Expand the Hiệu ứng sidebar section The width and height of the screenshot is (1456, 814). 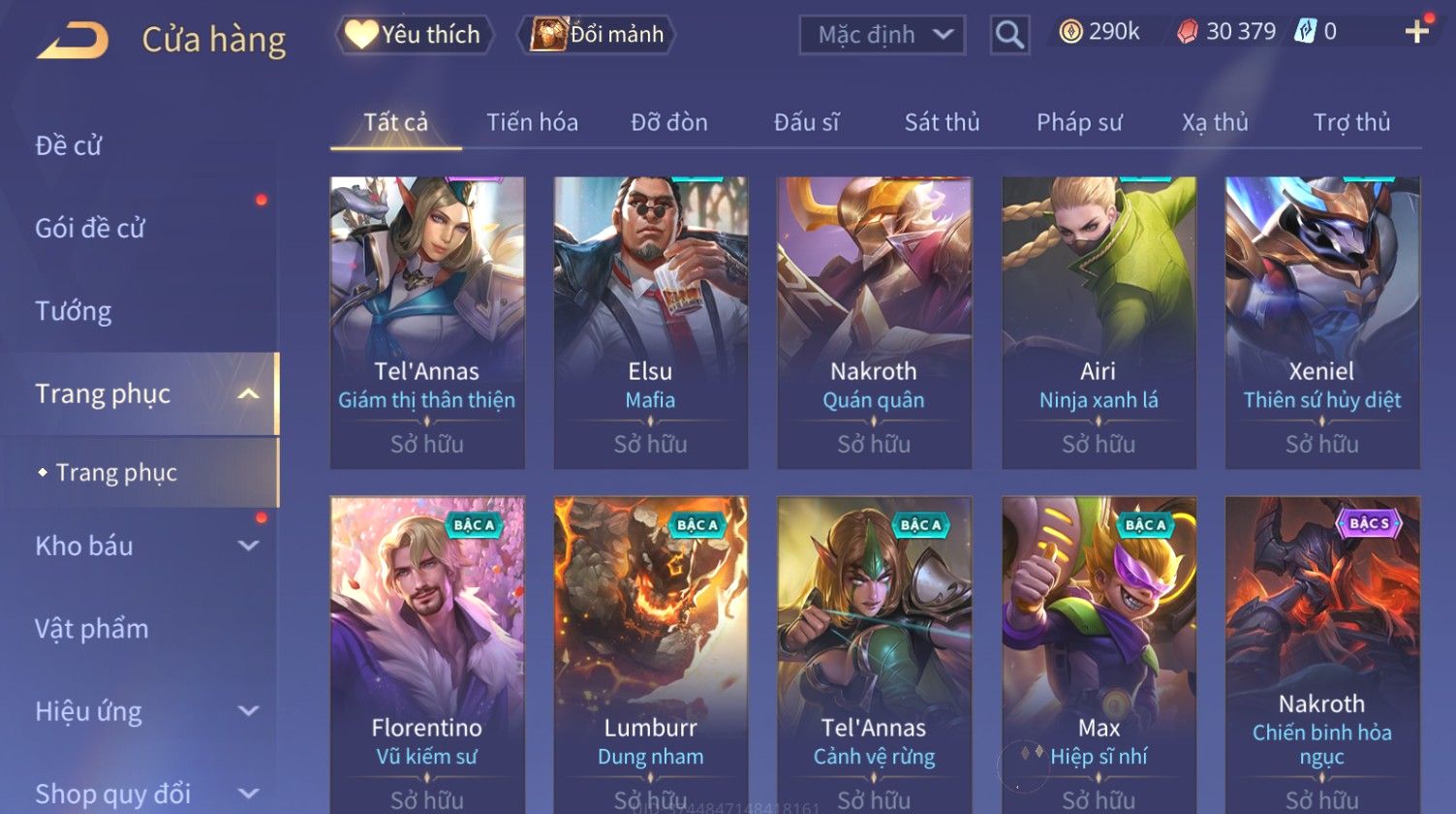[x=248, y=711]
